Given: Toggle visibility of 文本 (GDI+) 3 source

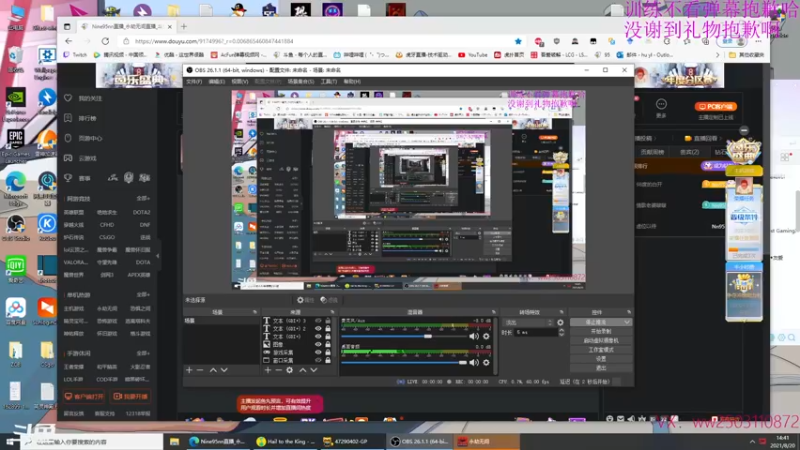Looking at the screenshot, I should coord(318,321).
